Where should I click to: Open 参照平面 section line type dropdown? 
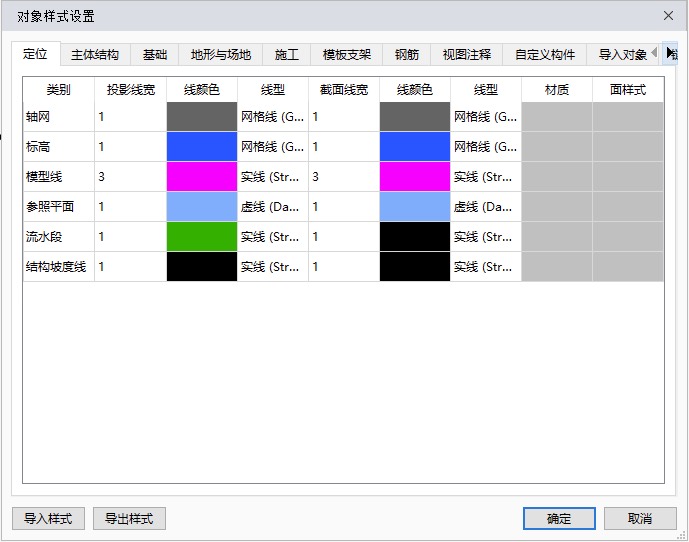(486, 206)
